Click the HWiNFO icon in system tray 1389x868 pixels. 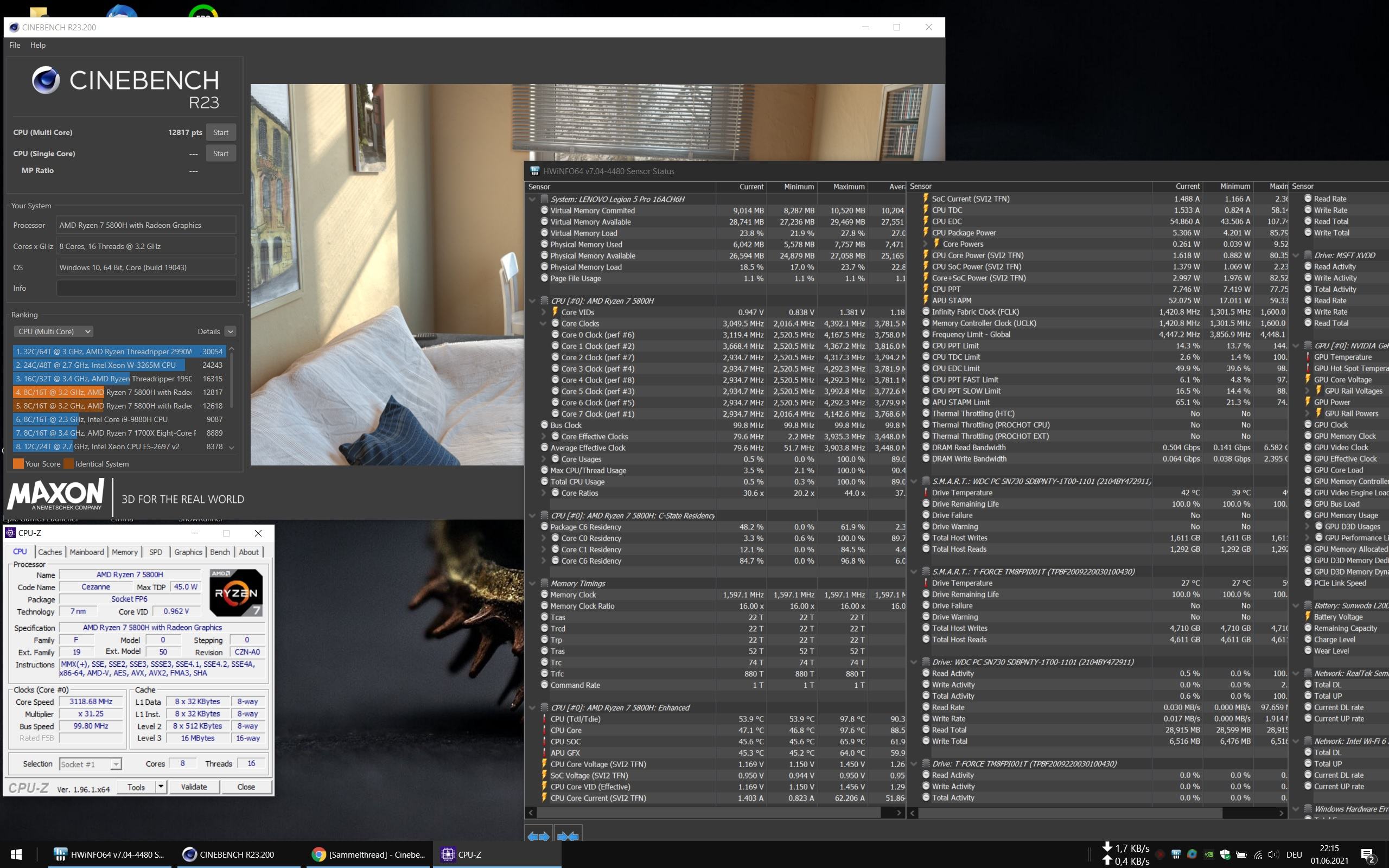tap(1175, 854)
